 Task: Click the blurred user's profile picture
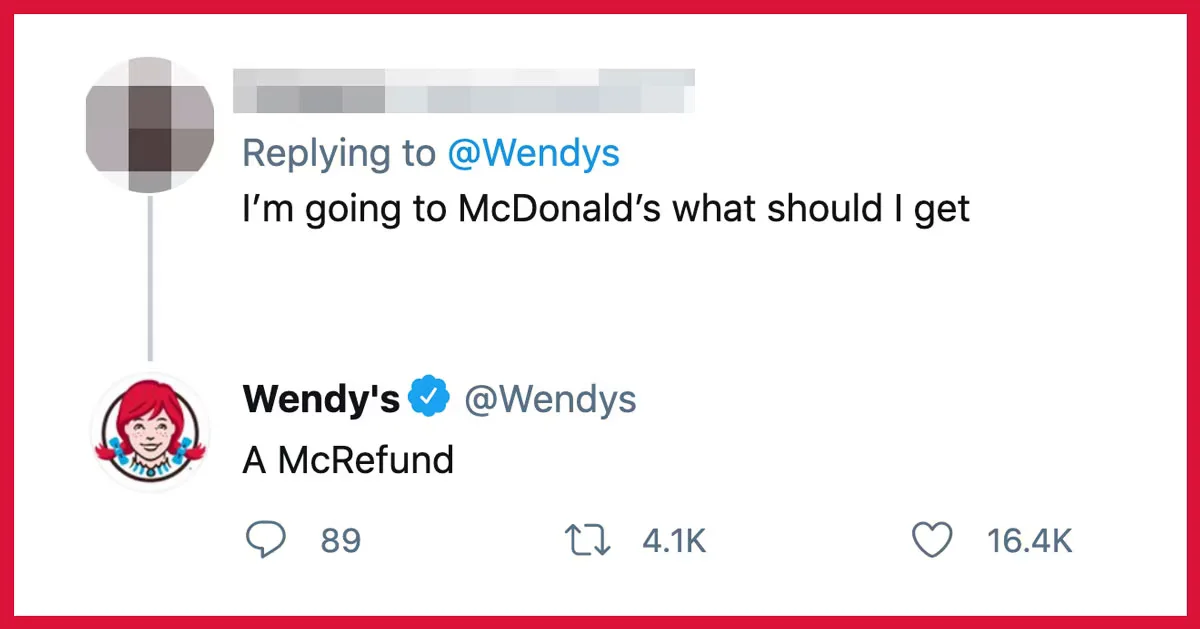[148, 120]
